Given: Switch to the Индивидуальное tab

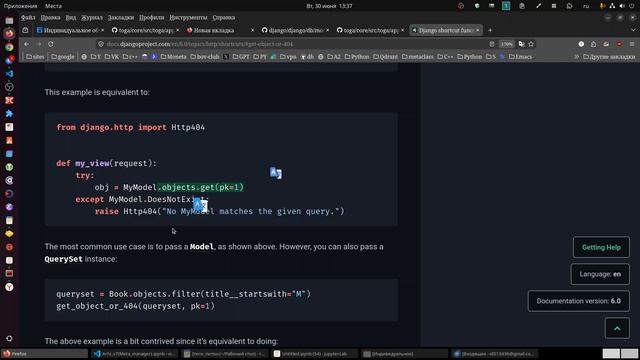Looking at the screenshot, I should tap(70, 30).
